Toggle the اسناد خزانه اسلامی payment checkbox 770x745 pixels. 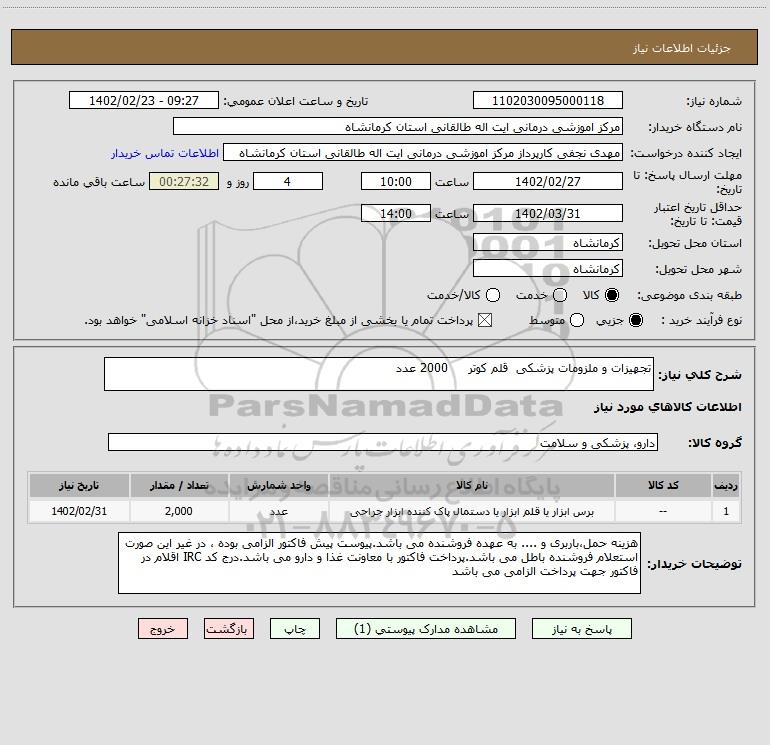(485, 320)
